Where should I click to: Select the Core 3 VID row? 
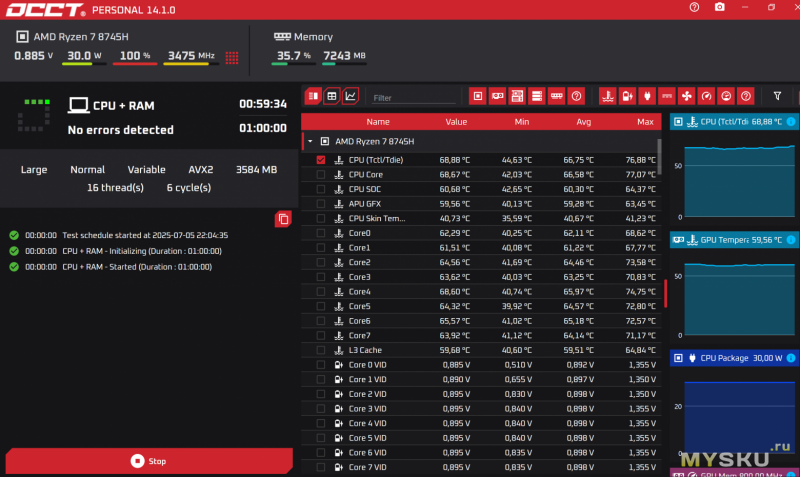coord(480,409)
